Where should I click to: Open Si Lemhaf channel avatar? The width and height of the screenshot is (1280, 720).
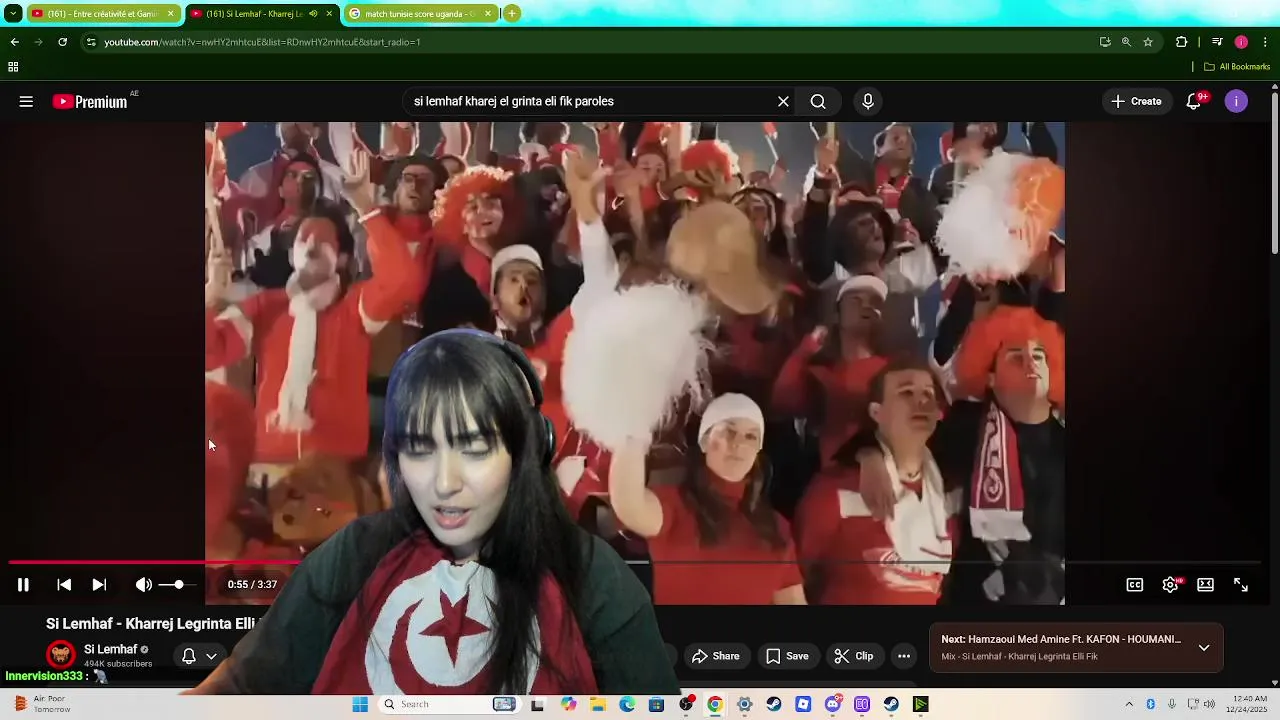point(61,655)
